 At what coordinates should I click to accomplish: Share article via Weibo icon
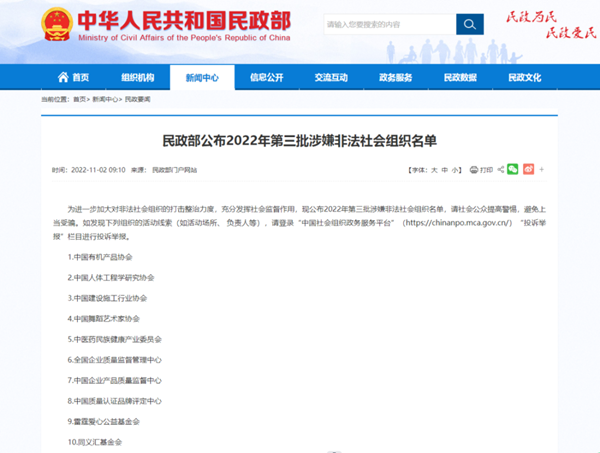point(528,170)
